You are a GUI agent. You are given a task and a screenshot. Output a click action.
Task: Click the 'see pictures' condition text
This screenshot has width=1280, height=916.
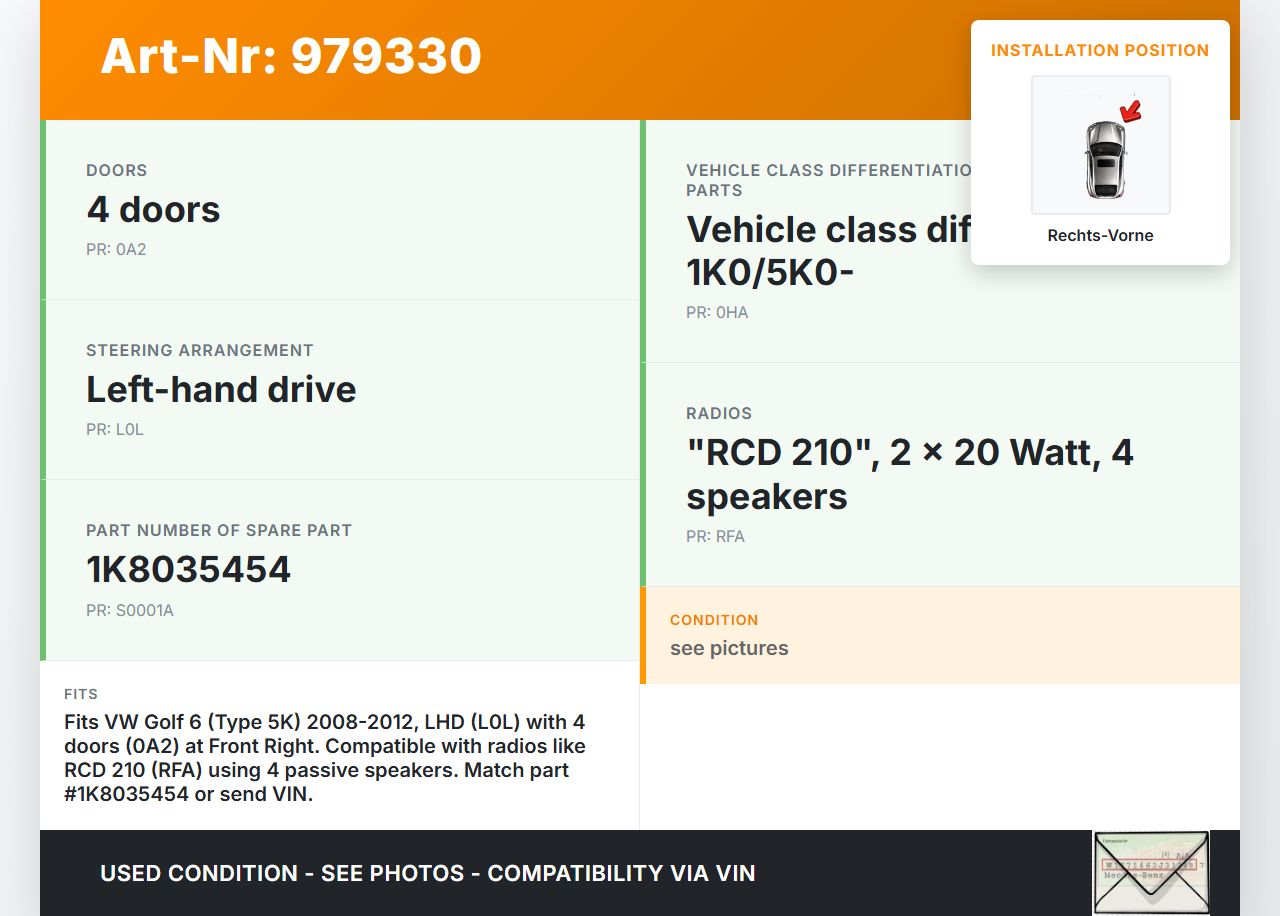point(729,648)
